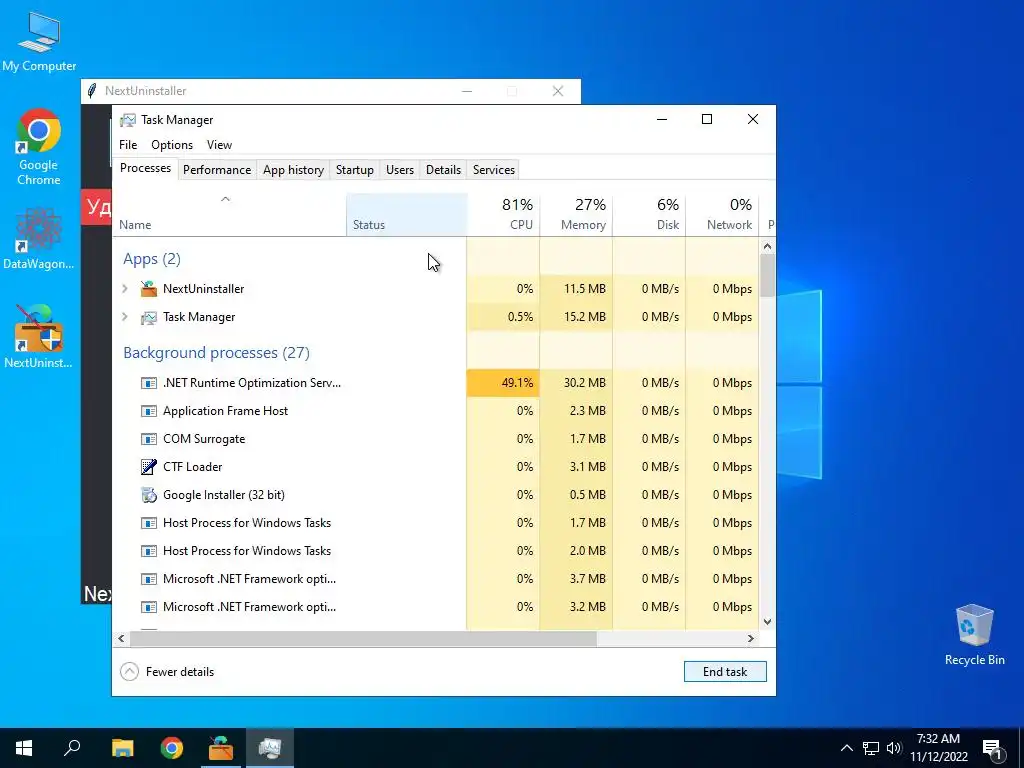Open the taskbar clock showing 7:32 AM
1024x768 pixels.
[938, 748]
